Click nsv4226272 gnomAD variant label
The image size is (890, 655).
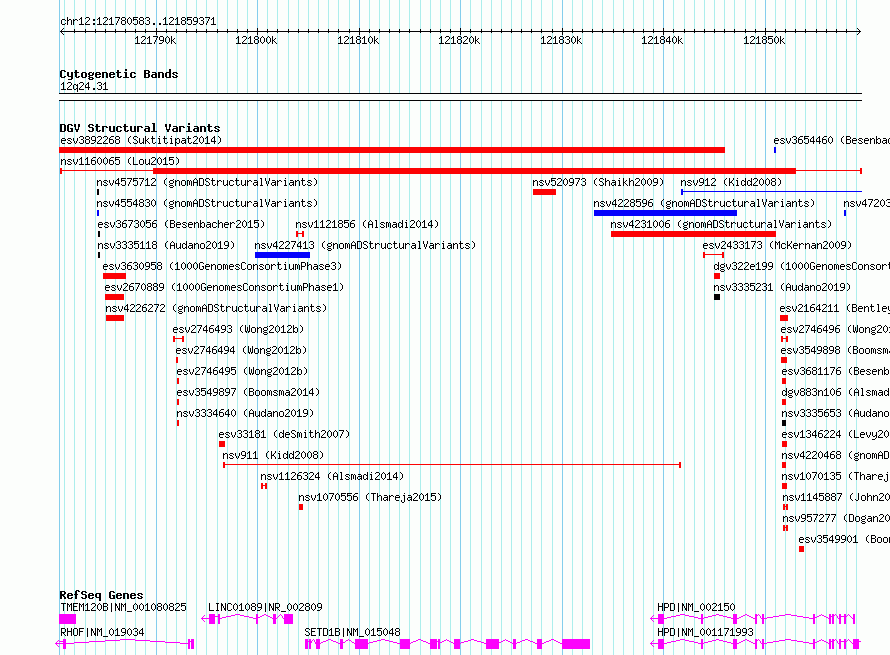(216, 308)
